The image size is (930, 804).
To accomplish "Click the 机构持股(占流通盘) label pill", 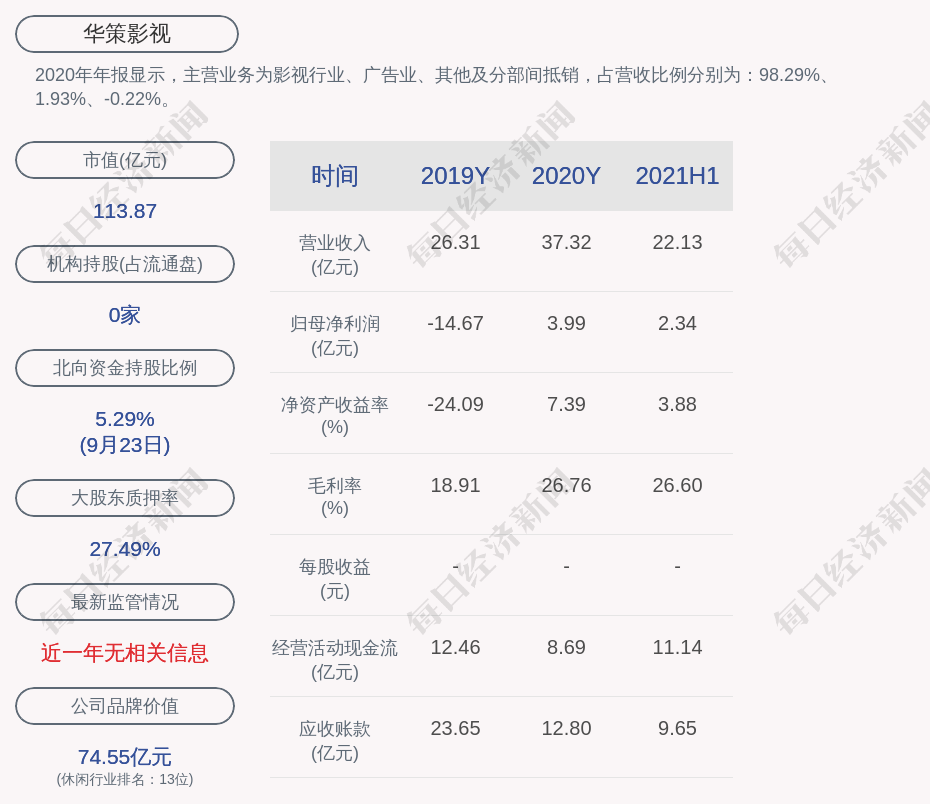I will [x=125, y=264].
